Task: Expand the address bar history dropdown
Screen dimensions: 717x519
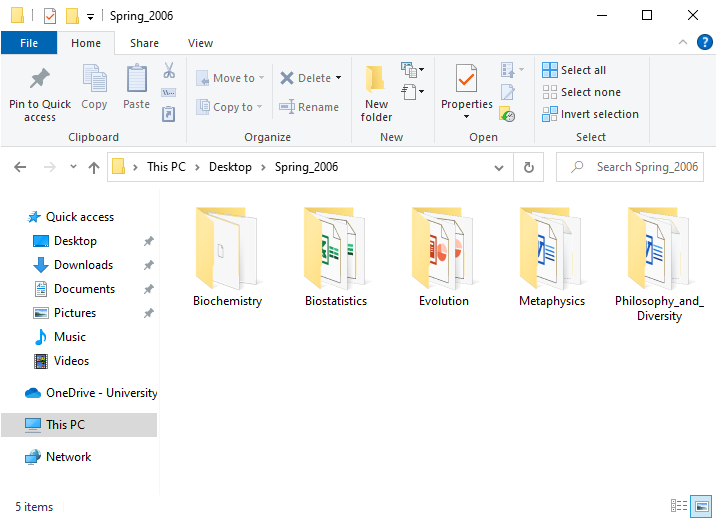Action: pos(502,167)
